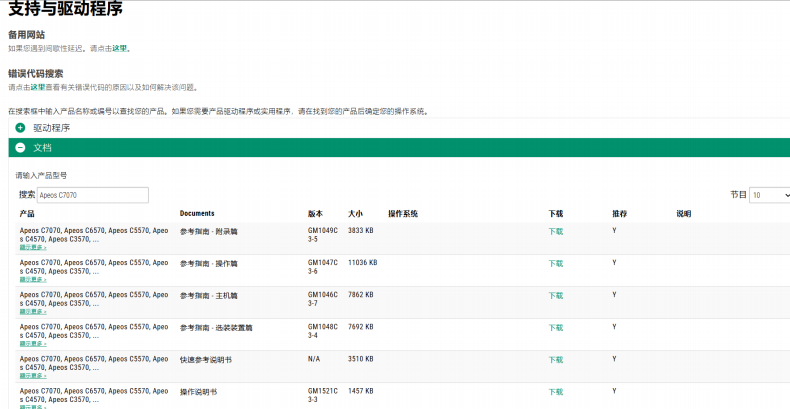Click size 11036 KB
Screen dimensions: 790x409
tap(363, 262)
